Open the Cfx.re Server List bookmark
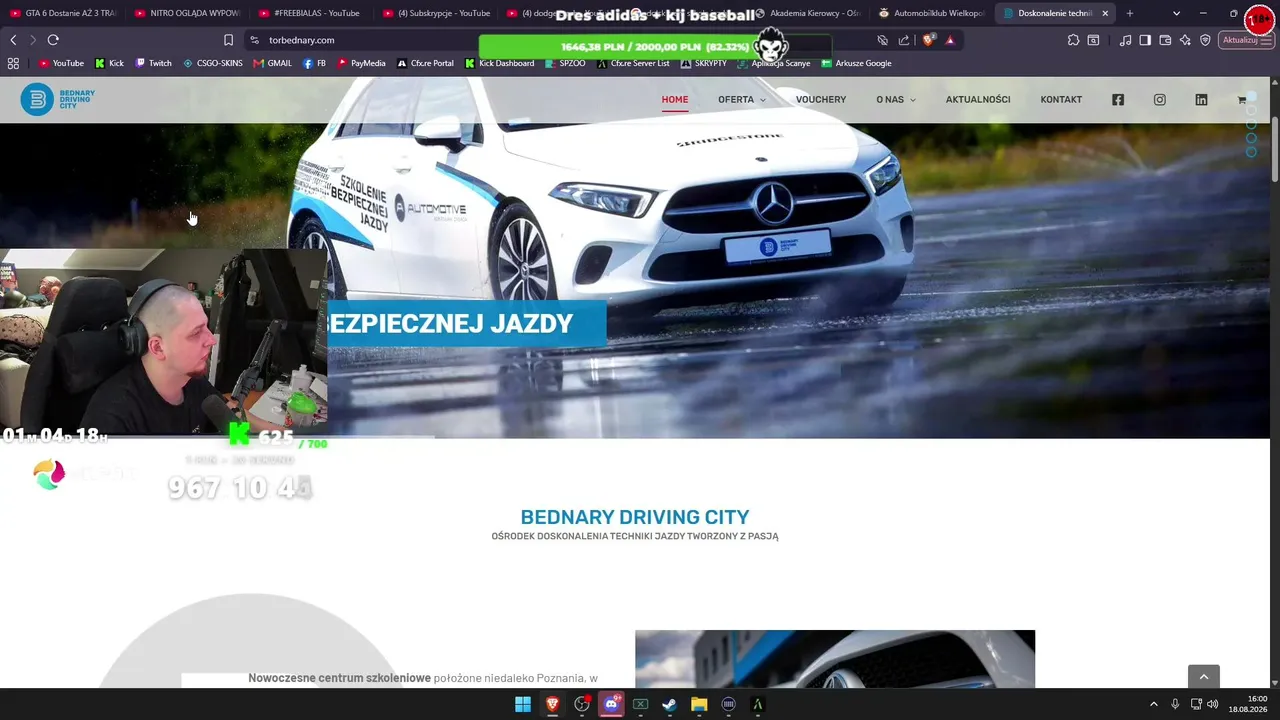Image resolution: width=1280 pixels, height=720 pixels. tap(633, 63)
